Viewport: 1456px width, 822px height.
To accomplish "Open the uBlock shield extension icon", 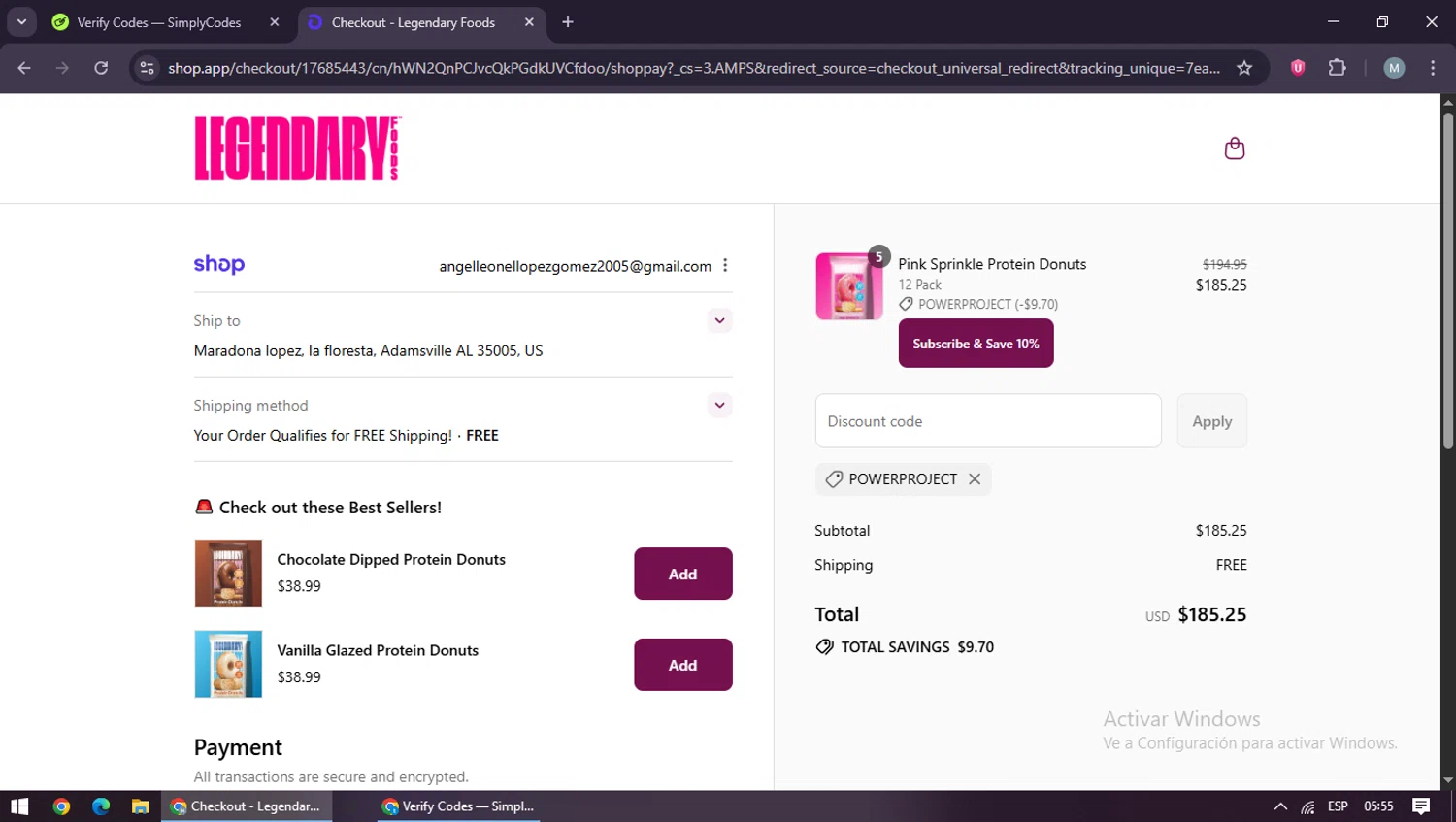I will click(x=1298, y=68).
